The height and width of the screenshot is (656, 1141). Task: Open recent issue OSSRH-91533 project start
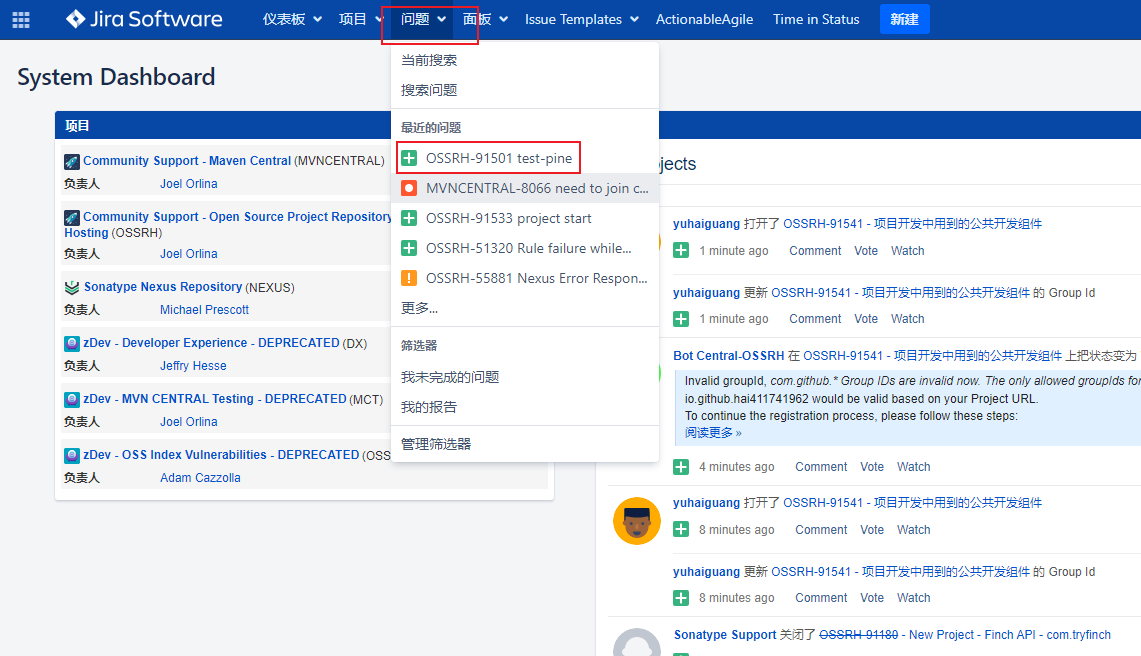525,218
